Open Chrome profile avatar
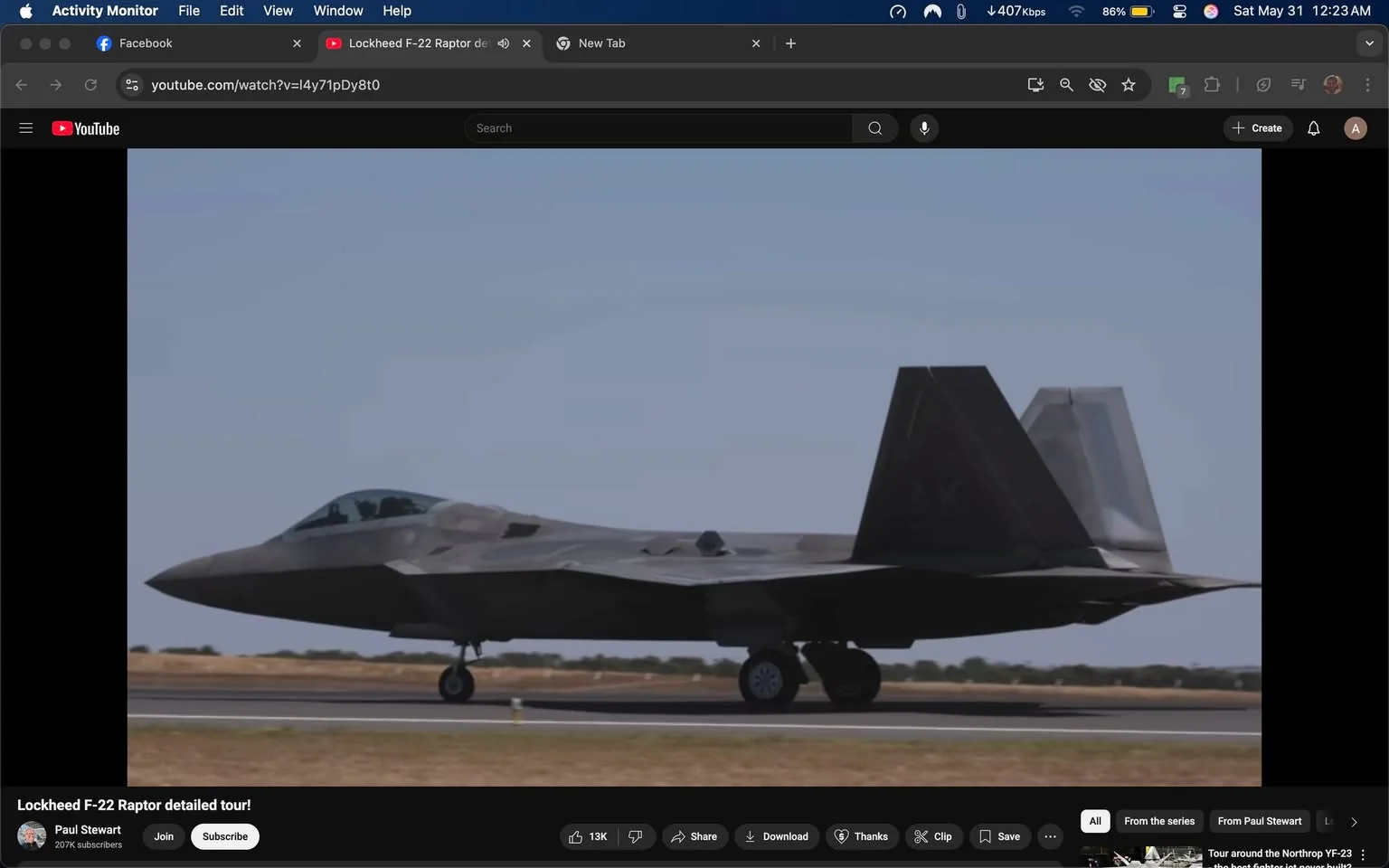The image size is (1389, 868). (x=1332, y=85)
